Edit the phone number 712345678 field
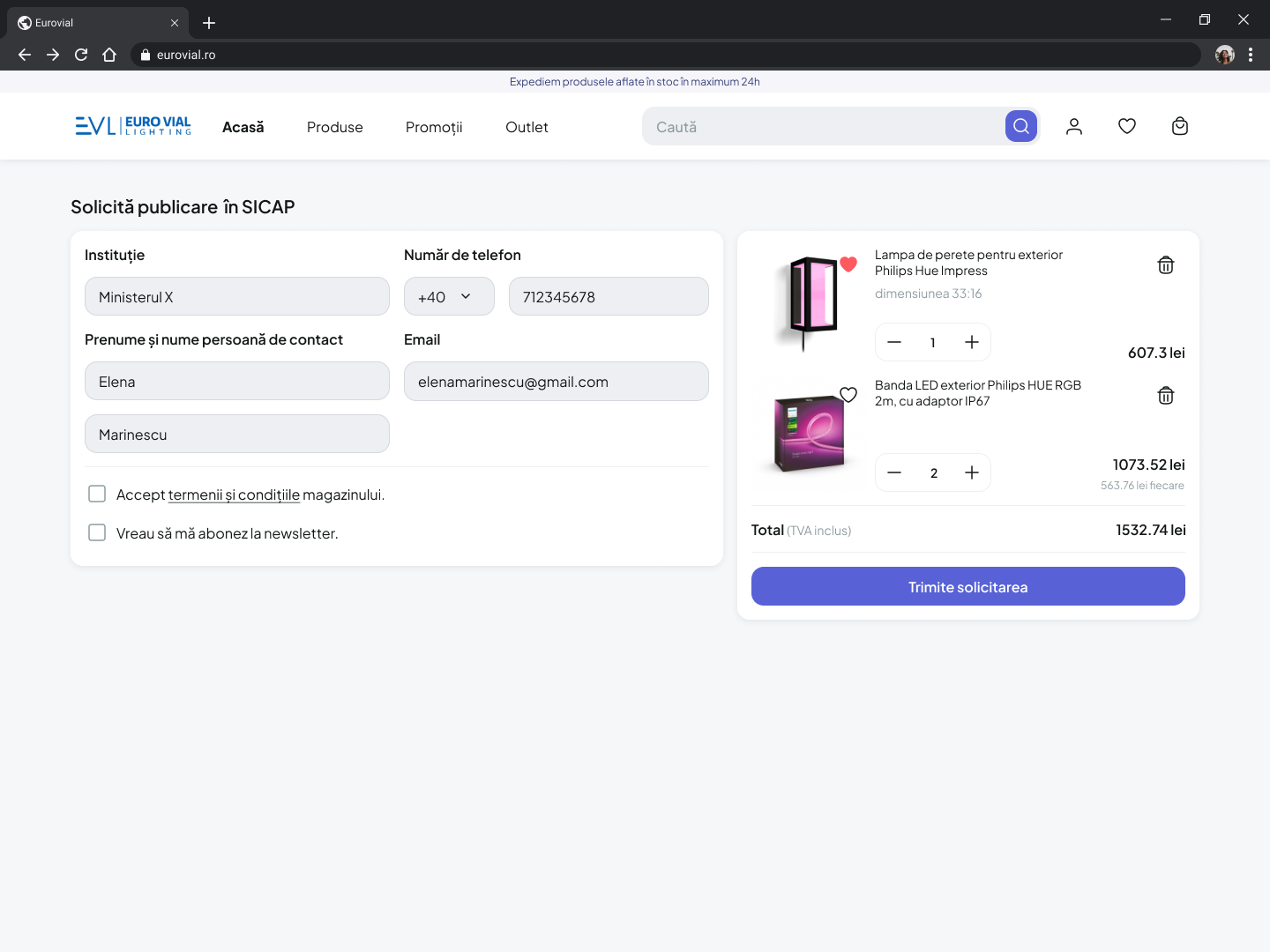1270x952 pixels. (x=609, y=296)
